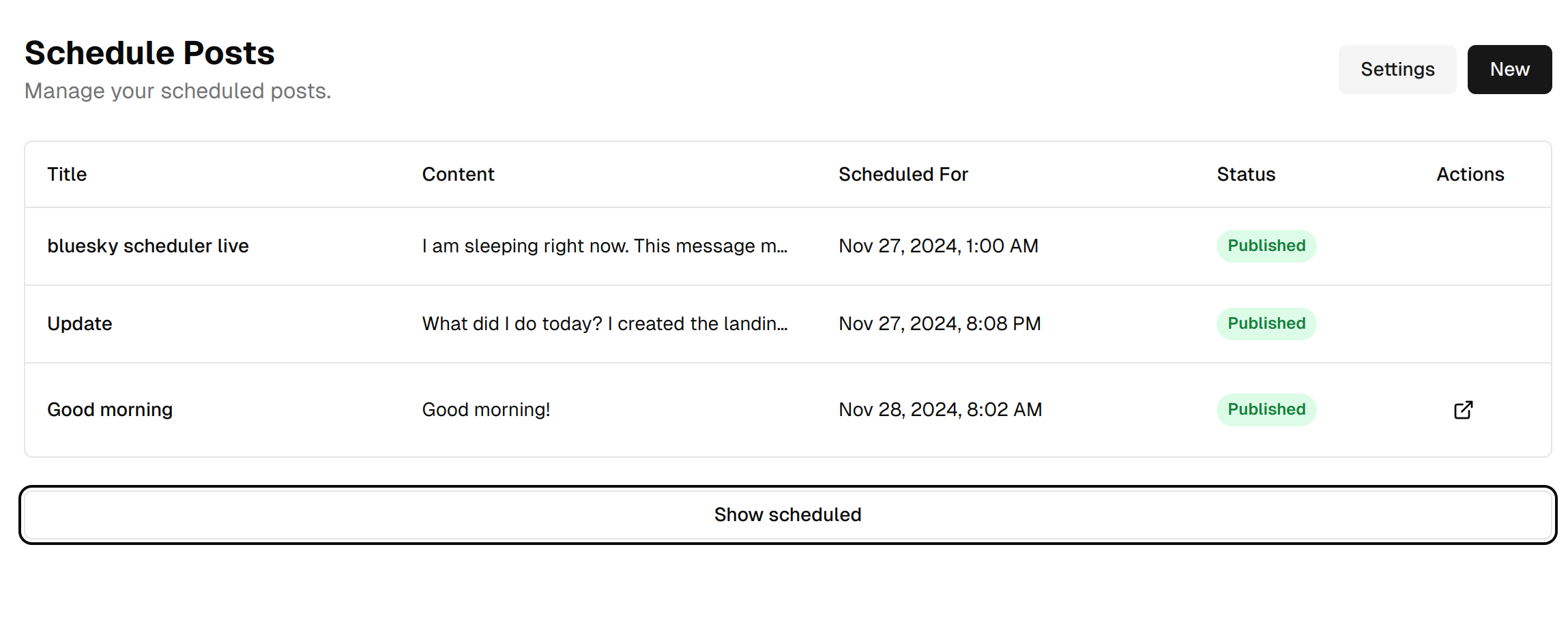Show scheduled posts using the bottom button

click(787, 515)
